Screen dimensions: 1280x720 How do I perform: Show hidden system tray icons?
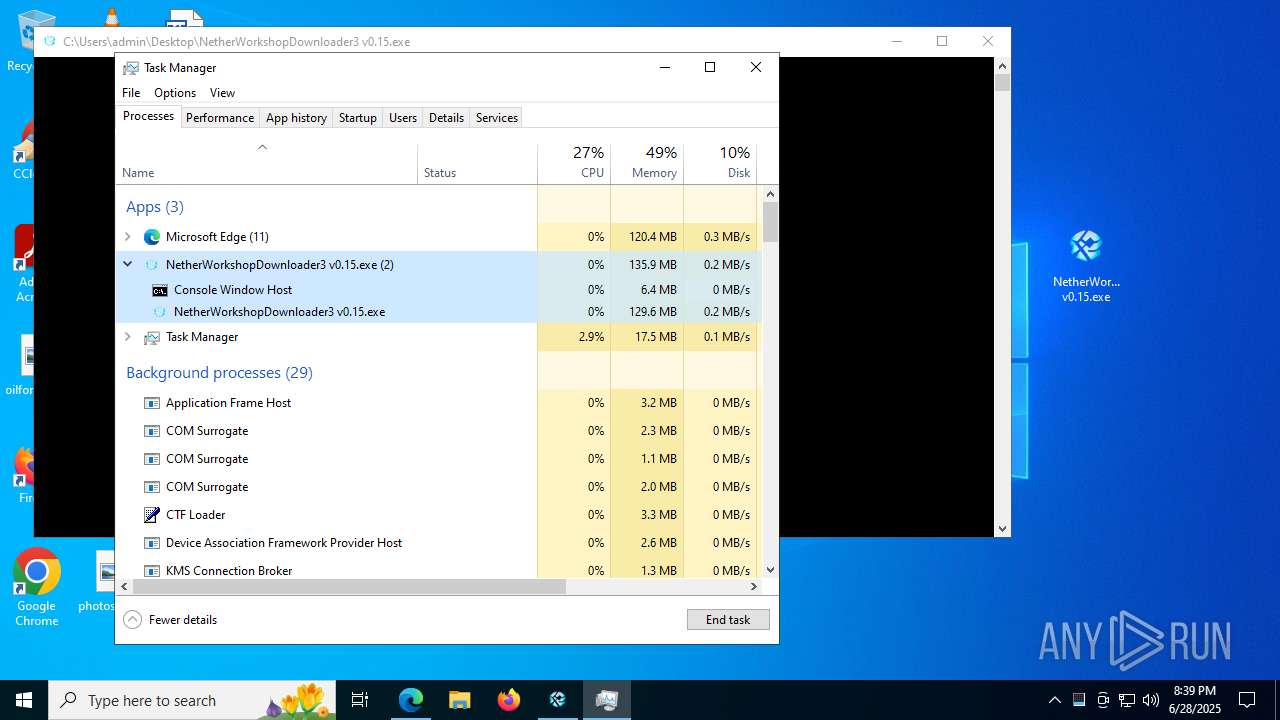(x=1054, y=700)
